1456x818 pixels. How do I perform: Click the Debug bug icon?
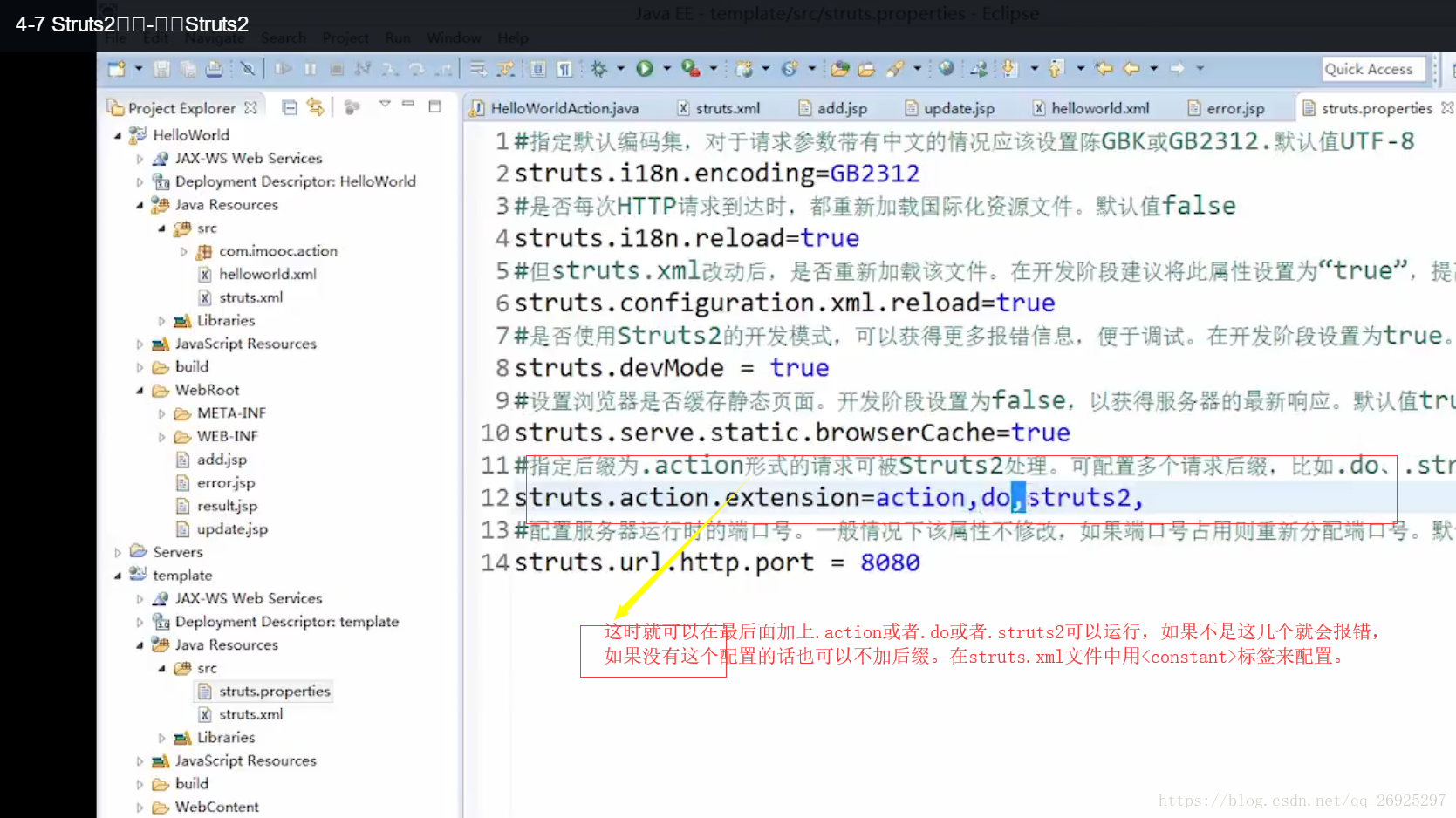pos(598,68)
